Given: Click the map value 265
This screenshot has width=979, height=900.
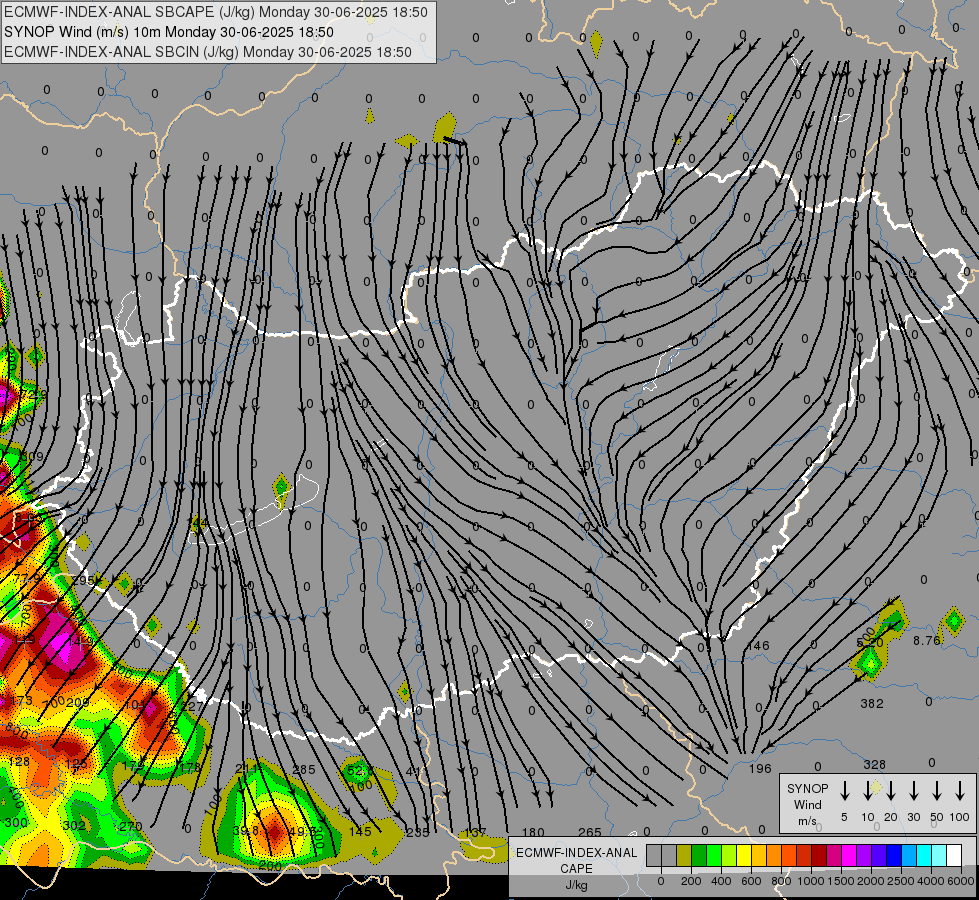Looking at the screenshot, I should coord(589,833).
